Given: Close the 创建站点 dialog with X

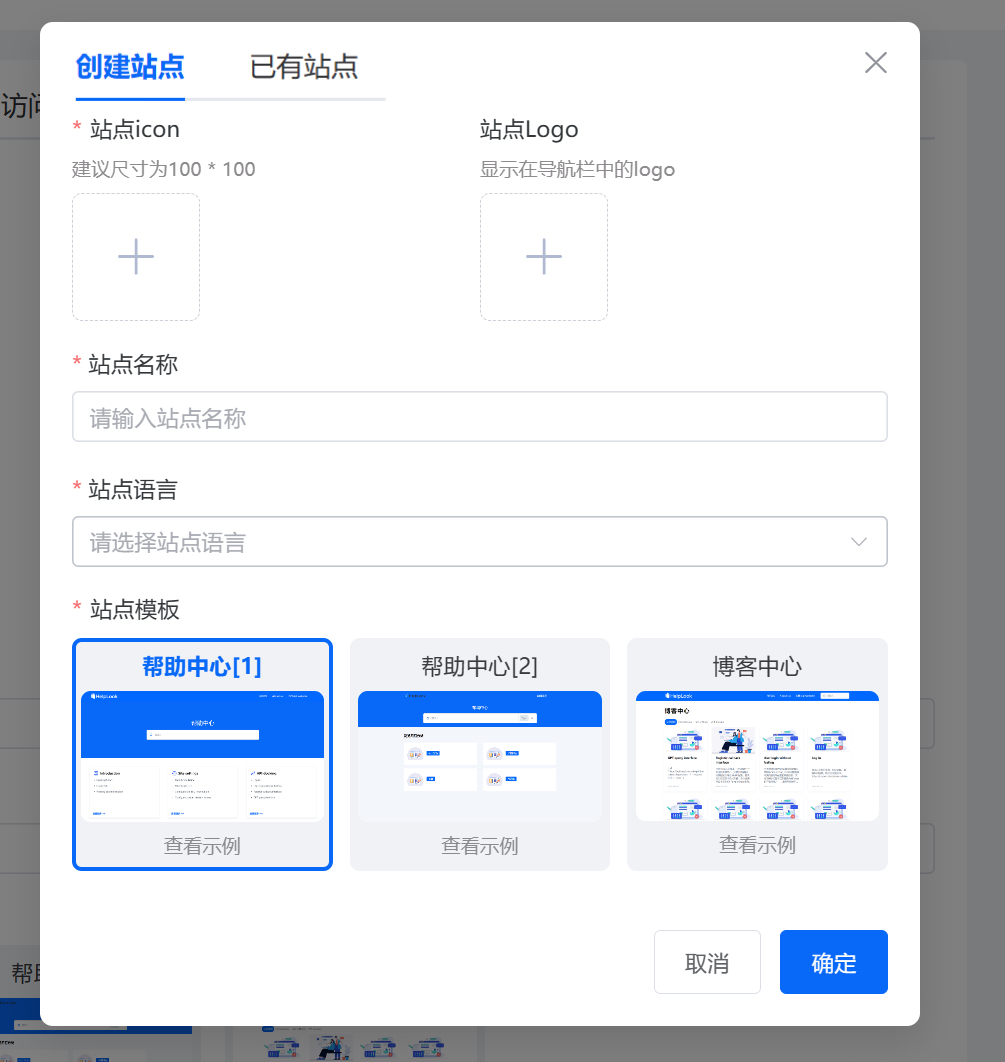Looking at the screenshot, I should pyautogui.click(x=875, y=63).
